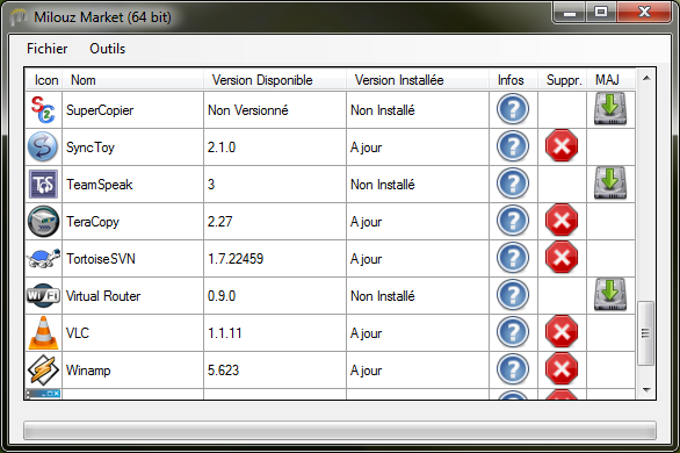View Winamp info icon
Screen dimensions: 680x453
513,370
